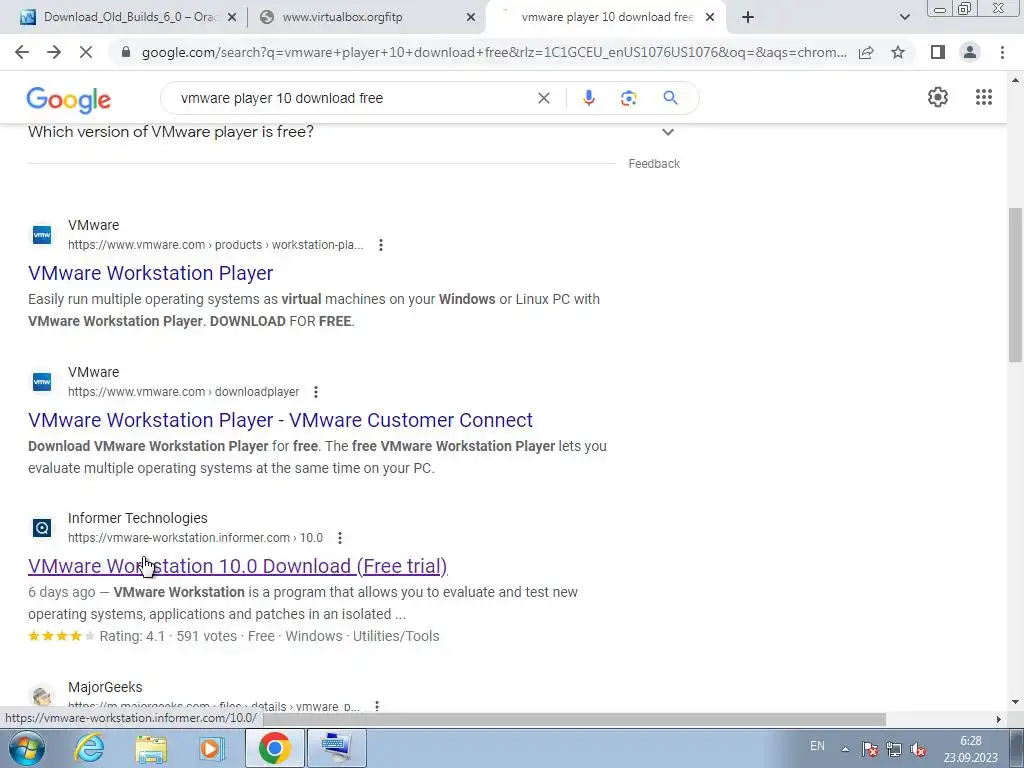The width and height of the screenshot is (1024, 768).
Task: Click the network tray icon
Action: (x=893, y=749)
